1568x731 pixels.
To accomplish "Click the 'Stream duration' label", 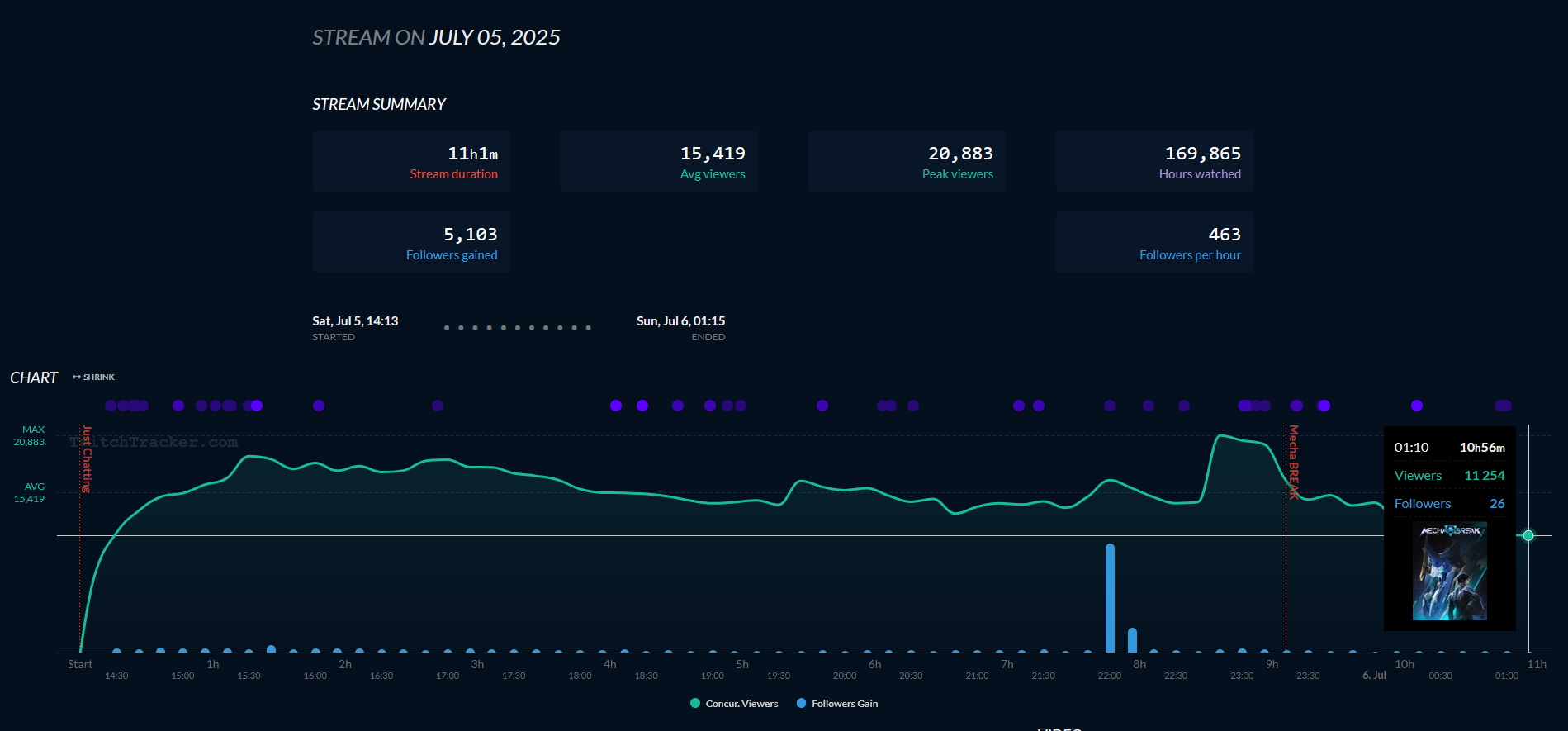I will pos(453,174).
